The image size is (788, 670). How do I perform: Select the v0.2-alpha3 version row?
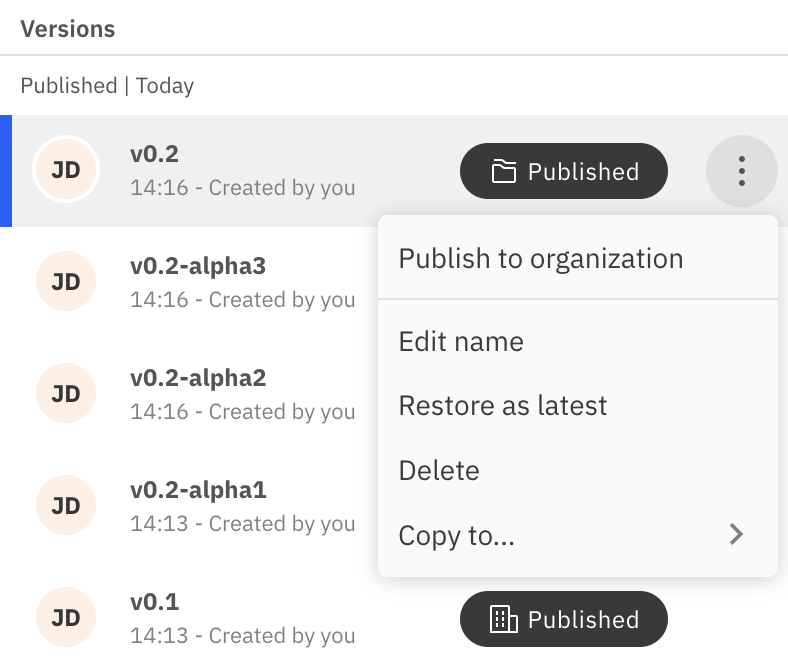(242, 282)
